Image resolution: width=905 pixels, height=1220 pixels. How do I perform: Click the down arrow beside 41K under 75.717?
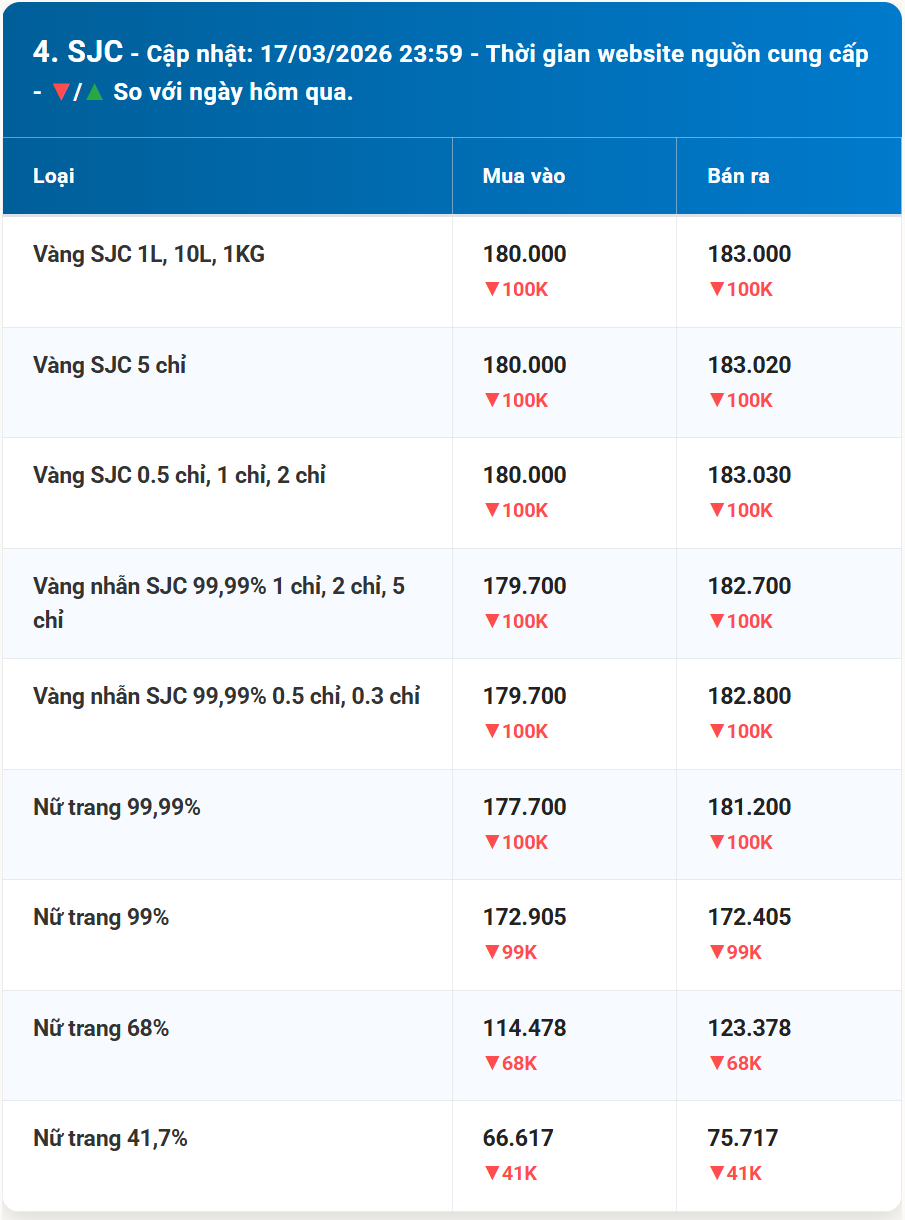(716, 1173)
